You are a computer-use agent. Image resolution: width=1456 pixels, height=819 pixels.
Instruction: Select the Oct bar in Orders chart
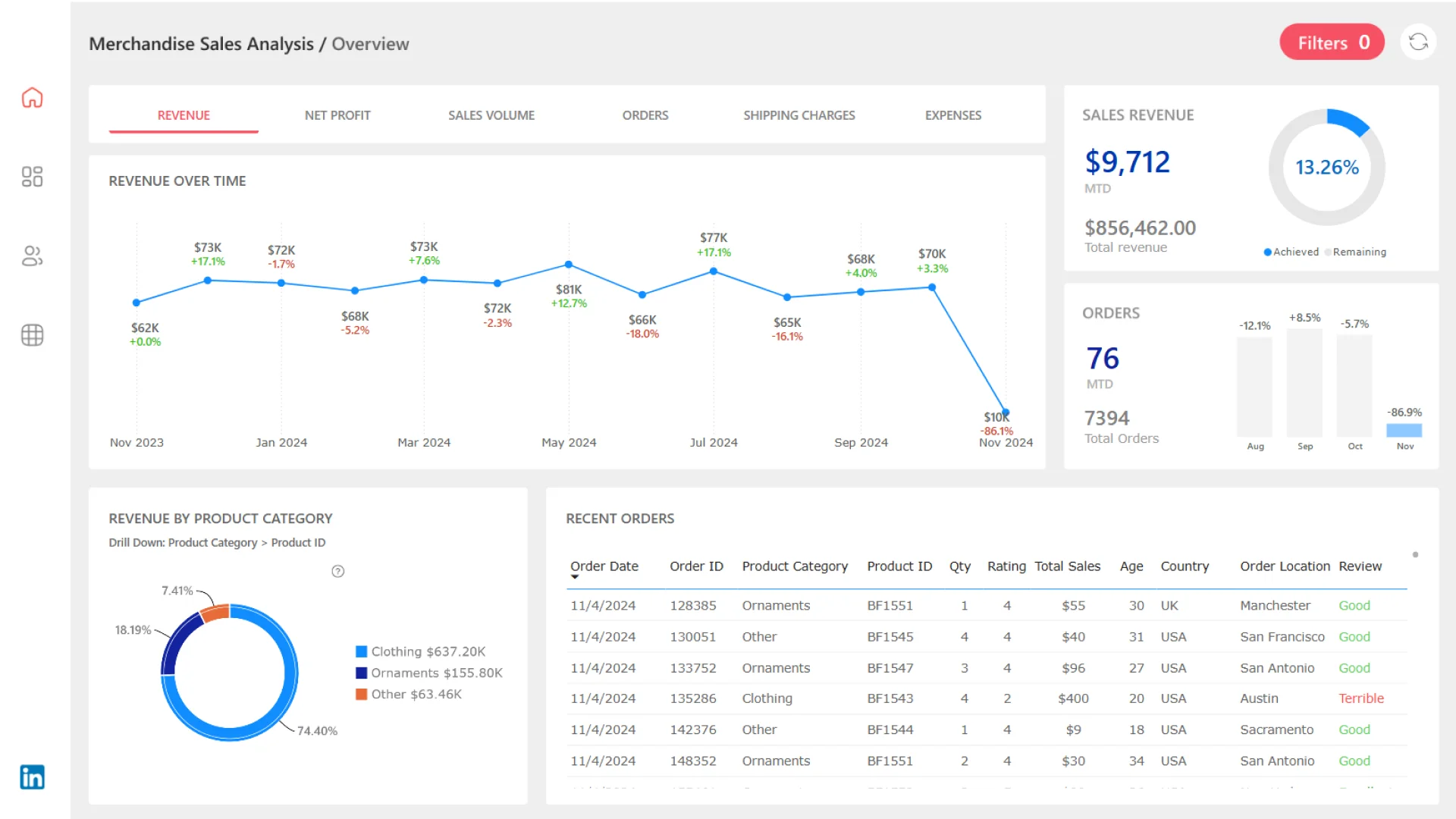(1354, 386)
